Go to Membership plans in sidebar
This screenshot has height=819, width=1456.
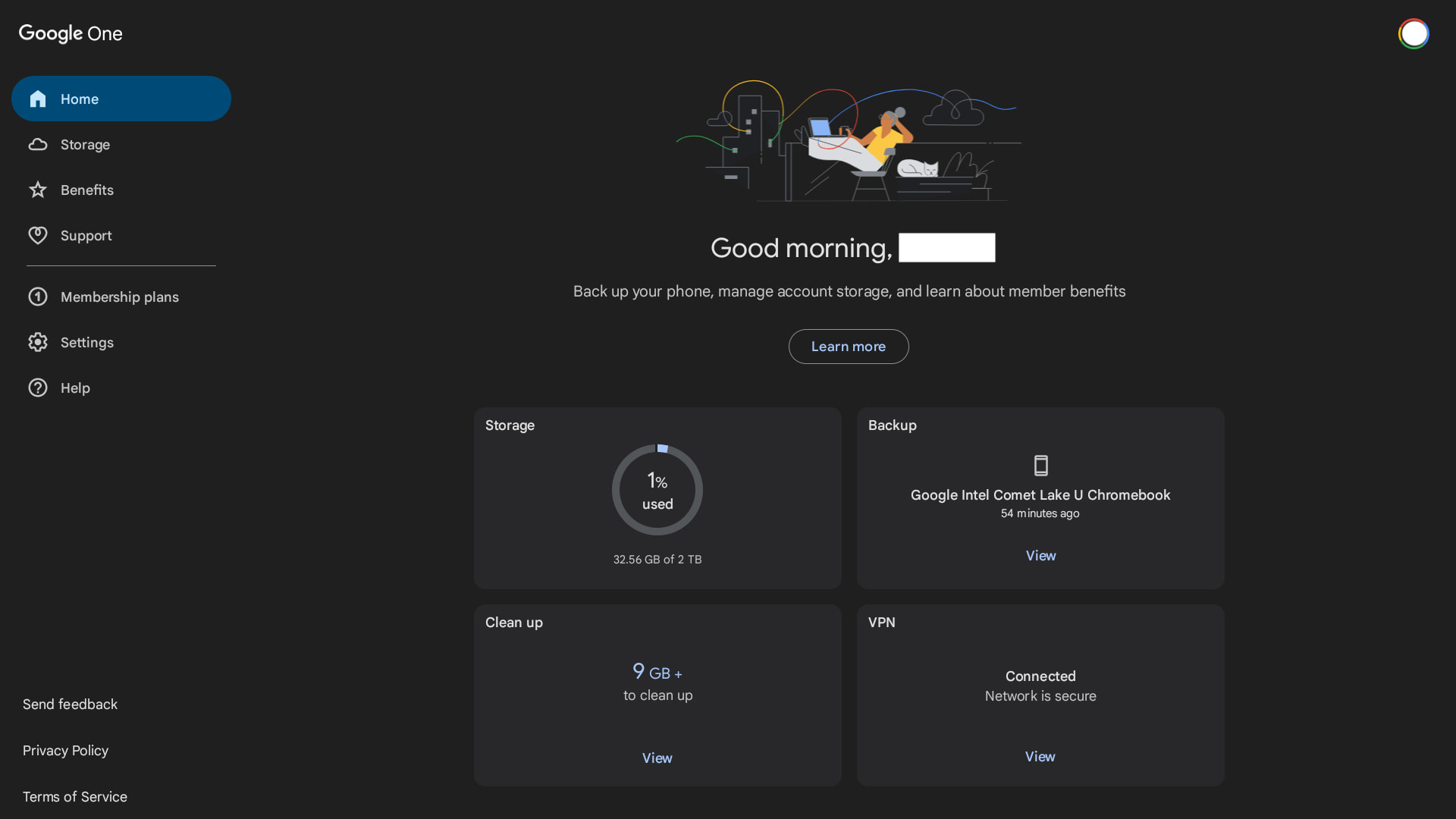click(x=120, y=297)
